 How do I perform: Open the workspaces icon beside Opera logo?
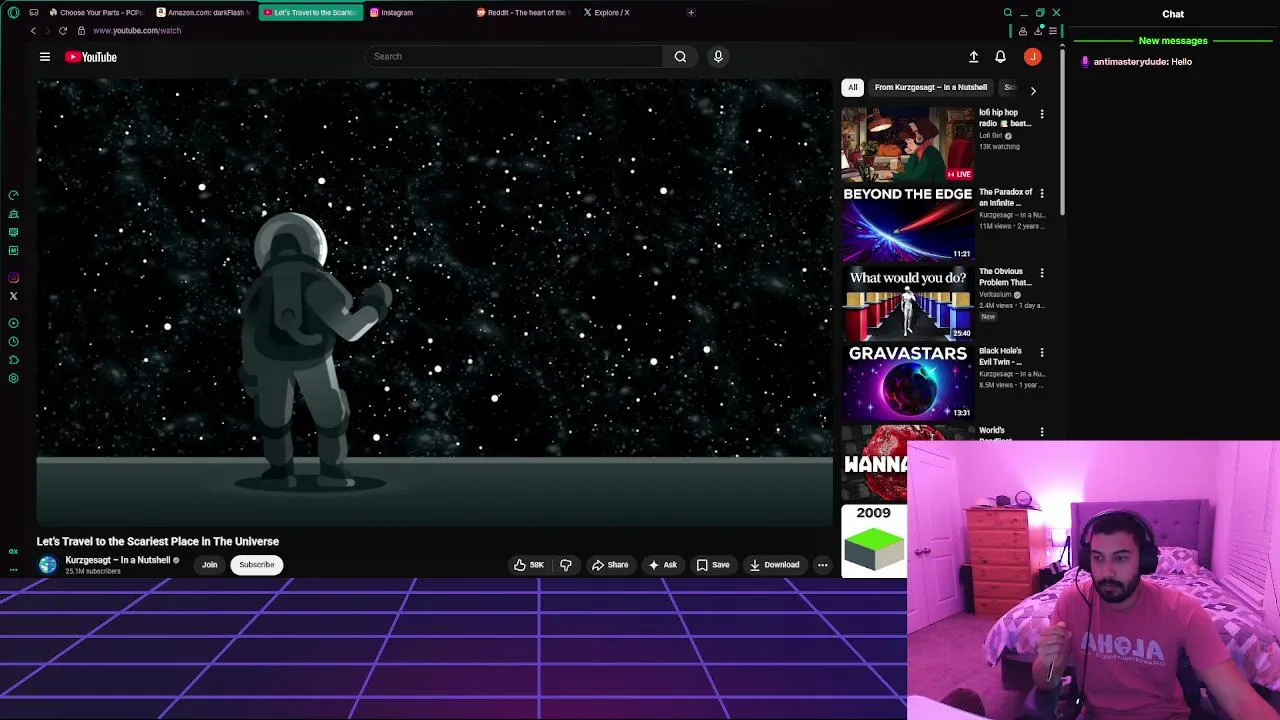click(x=34, y=12)
